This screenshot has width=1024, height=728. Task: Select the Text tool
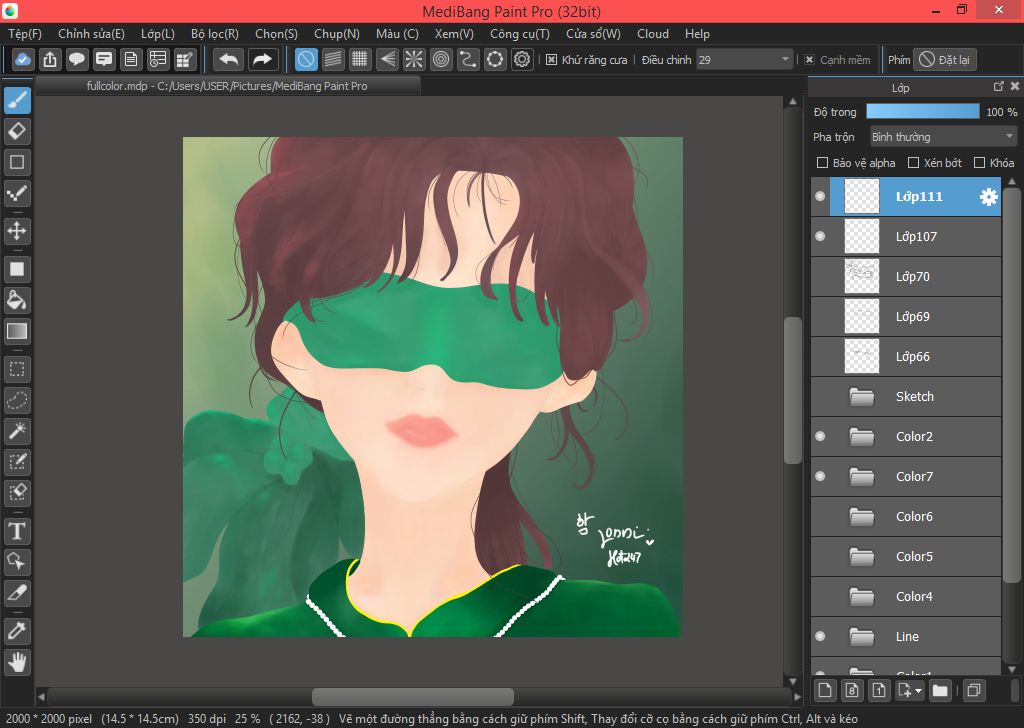coord(17,531)
